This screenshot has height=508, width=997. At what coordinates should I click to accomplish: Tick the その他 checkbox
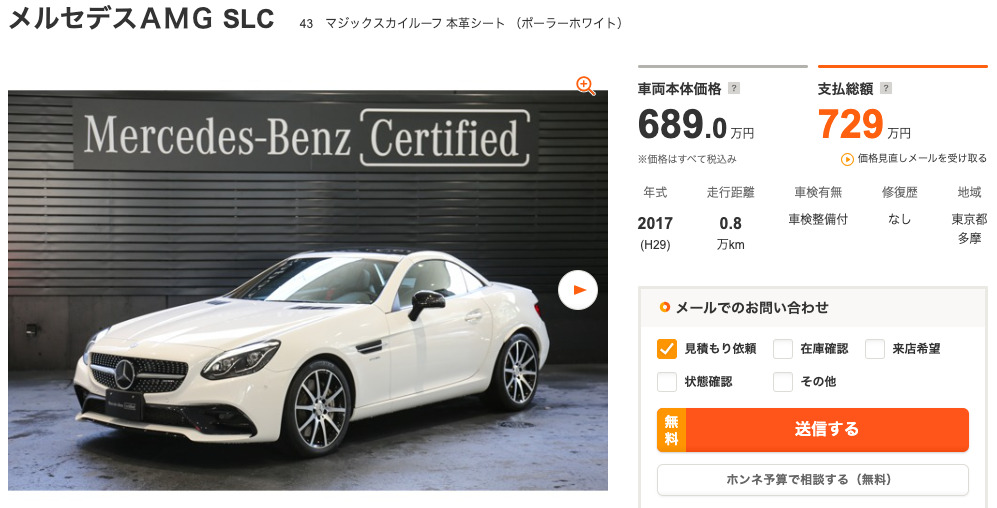(783, 381)
